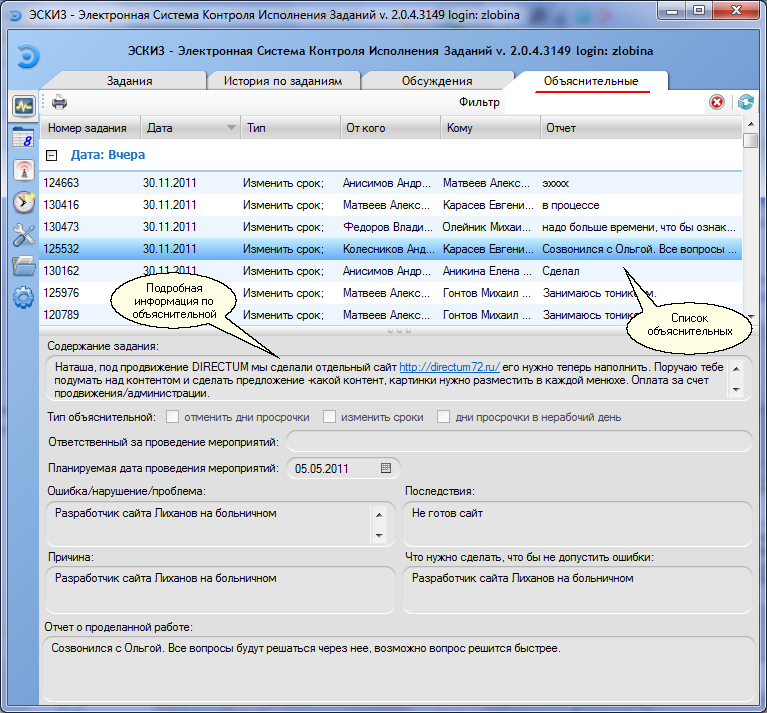
Task: Click the down arrow of task content box
Action: (x=736, y=390)
